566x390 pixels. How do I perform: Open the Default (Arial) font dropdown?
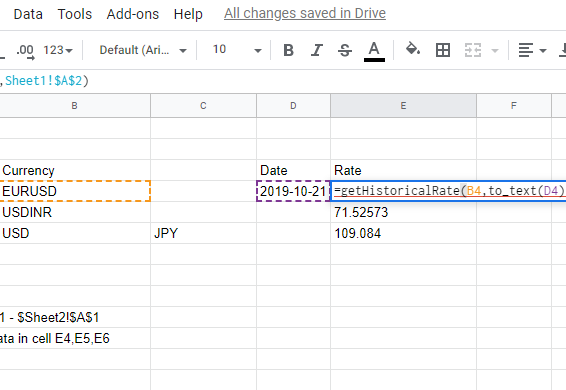tap(143, 50)
